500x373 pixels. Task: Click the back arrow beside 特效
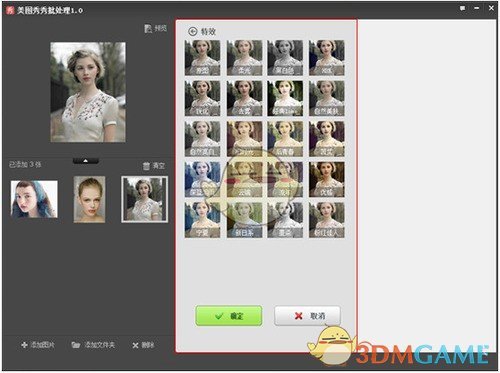[x=193, y=31]
